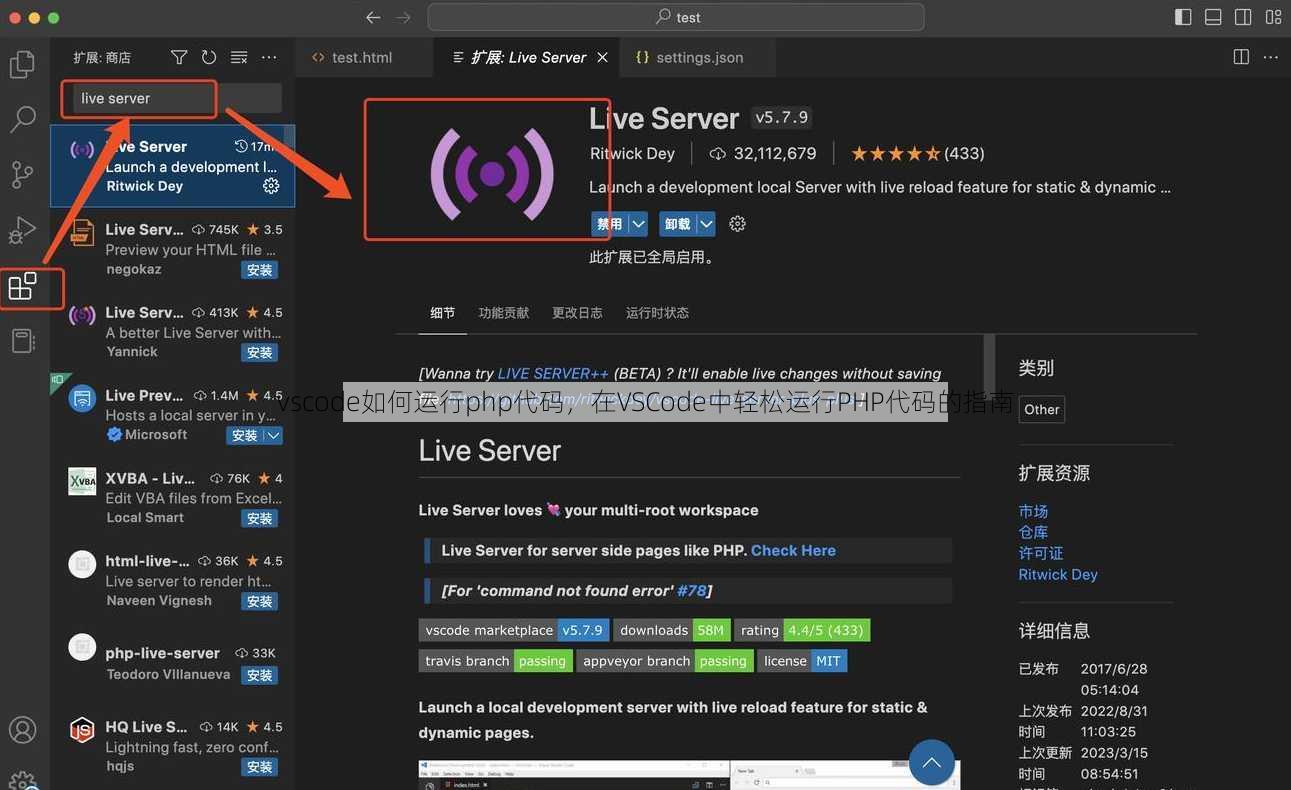
Task: Click the Other category tag
Action: click(x=1042, y=409)
